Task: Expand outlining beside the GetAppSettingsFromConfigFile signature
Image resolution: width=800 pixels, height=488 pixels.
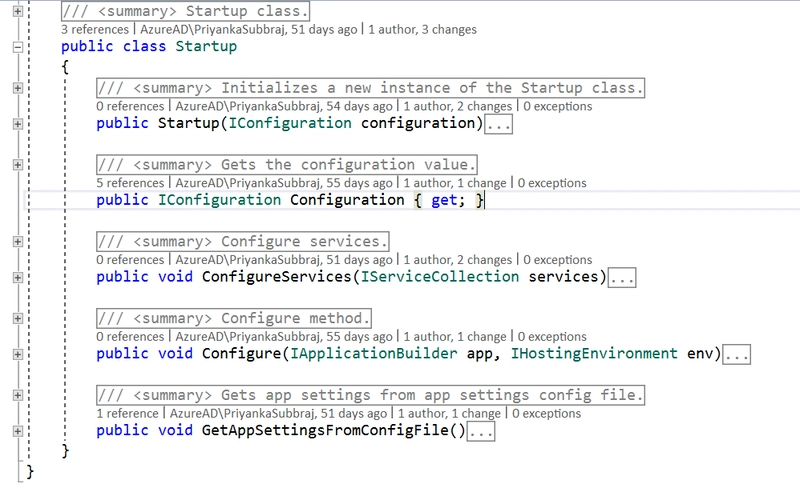Action: point(17,431)
